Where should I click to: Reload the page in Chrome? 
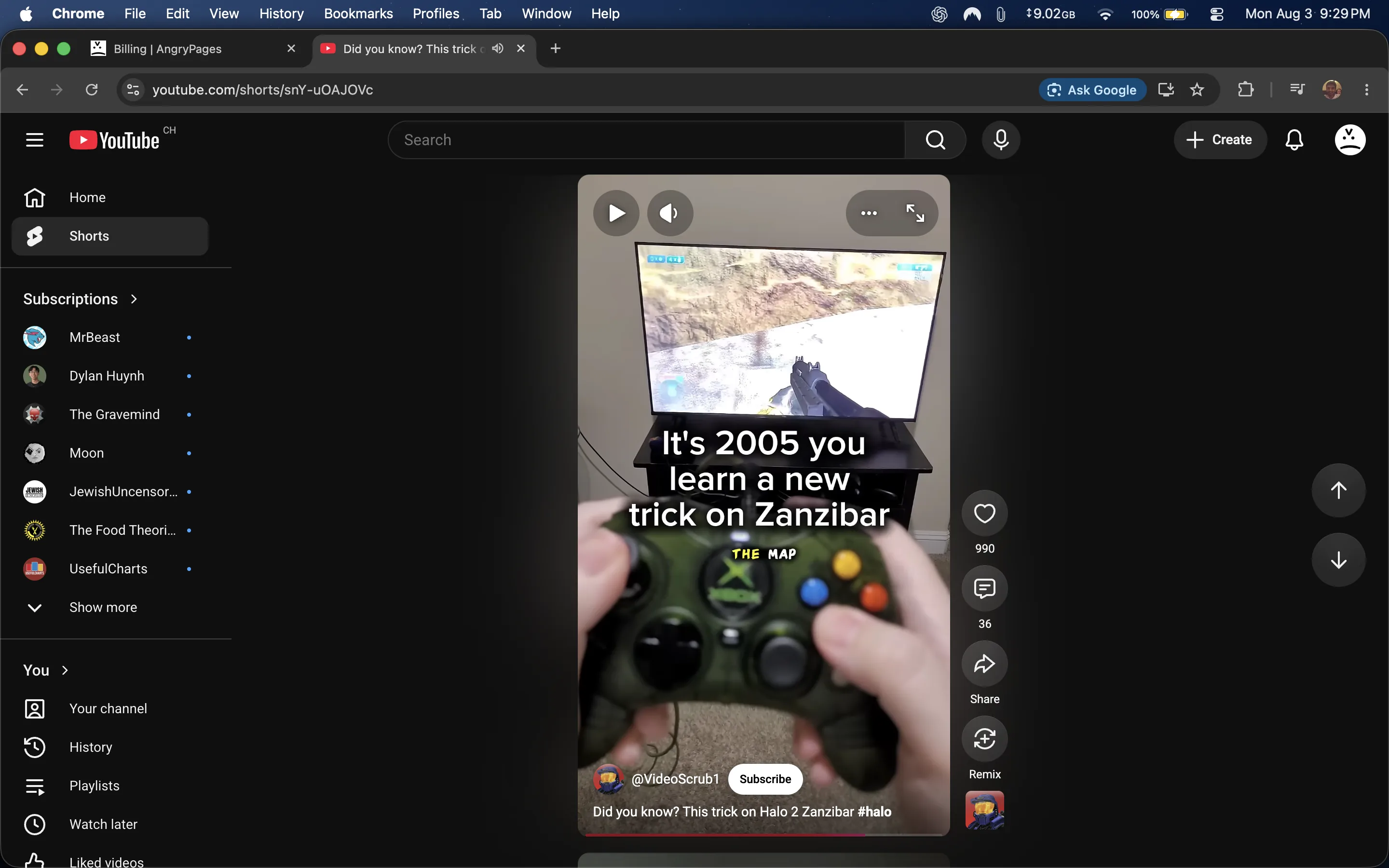click(x=92, y=90)
